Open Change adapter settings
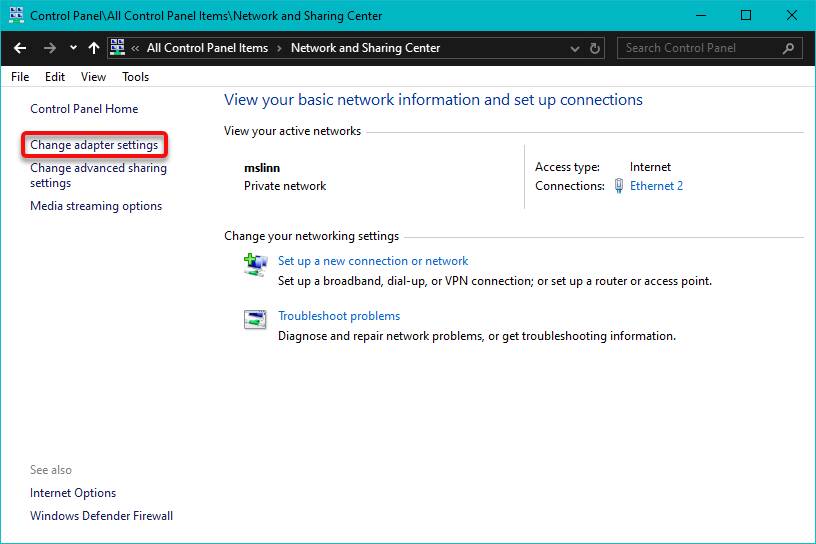 click(94, 145)
